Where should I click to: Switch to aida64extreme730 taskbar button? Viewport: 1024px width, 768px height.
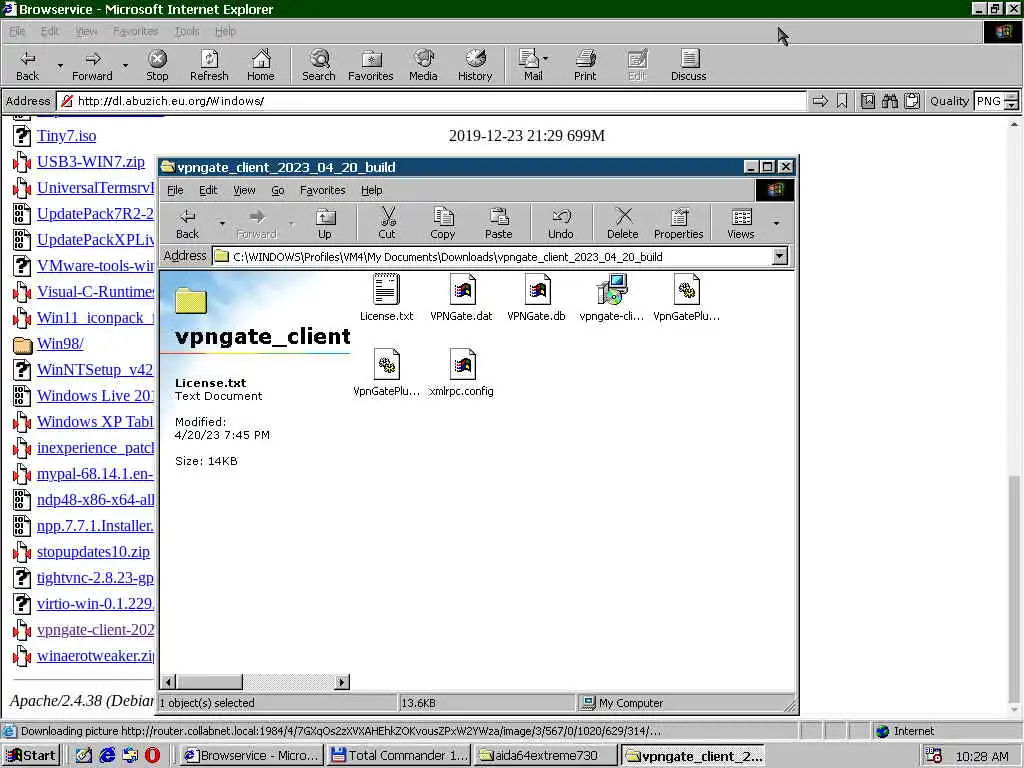point(545,756)
